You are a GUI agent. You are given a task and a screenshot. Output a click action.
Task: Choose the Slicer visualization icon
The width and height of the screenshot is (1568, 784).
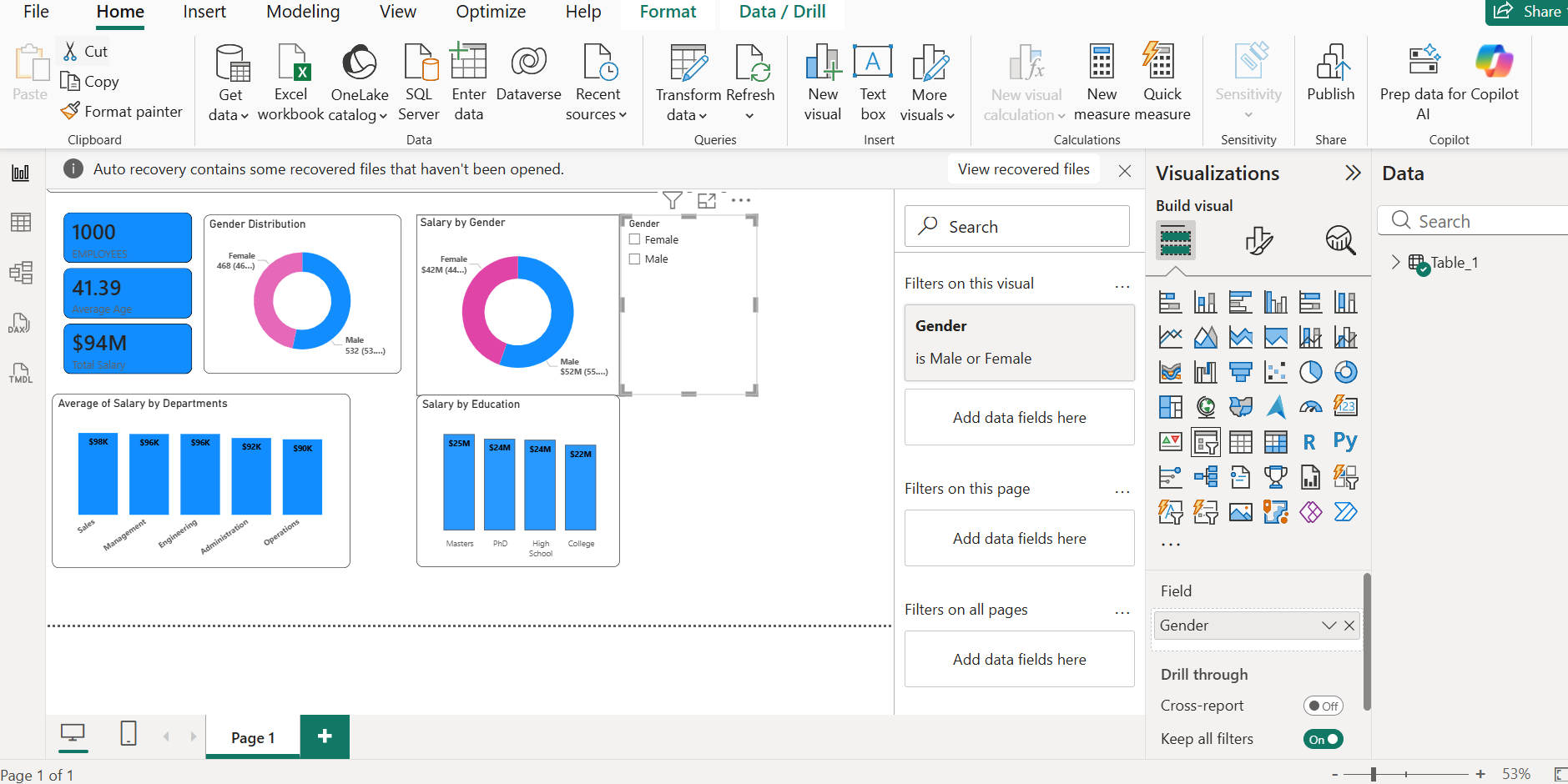1206,442
